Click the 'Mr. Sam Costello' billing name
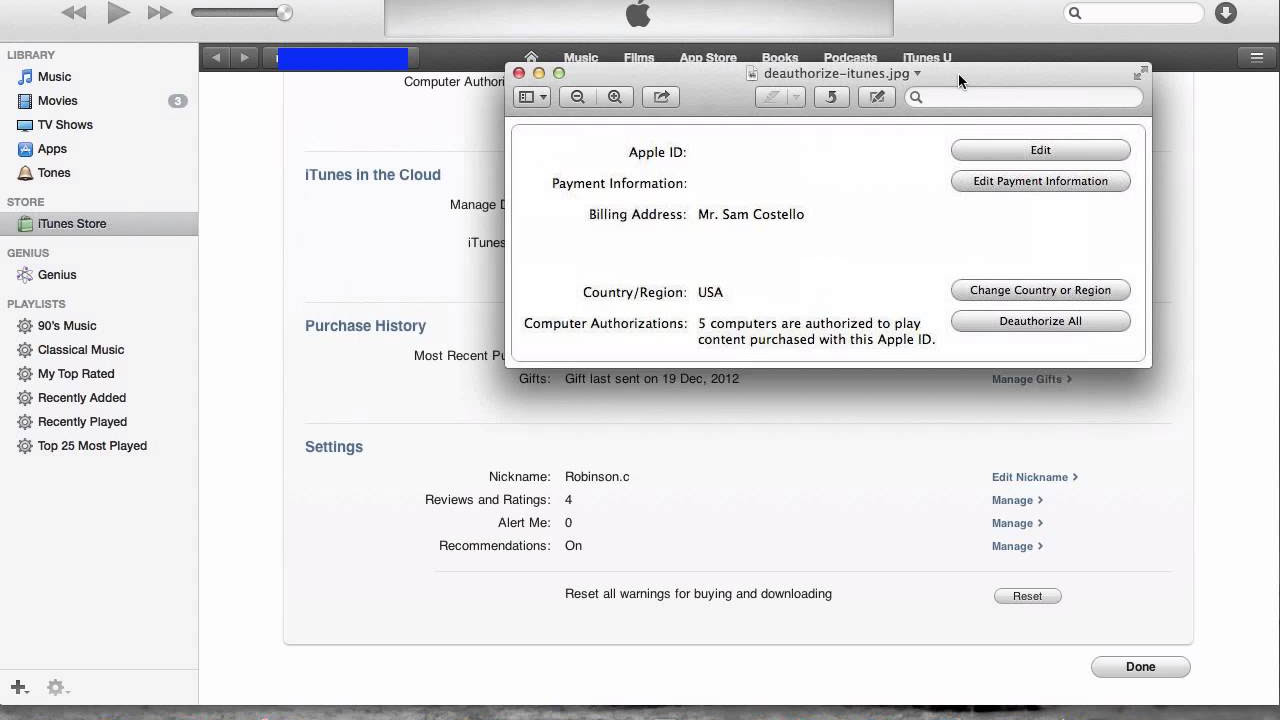The height and width of the screenshot is (720, 1280). click(751, 214)
